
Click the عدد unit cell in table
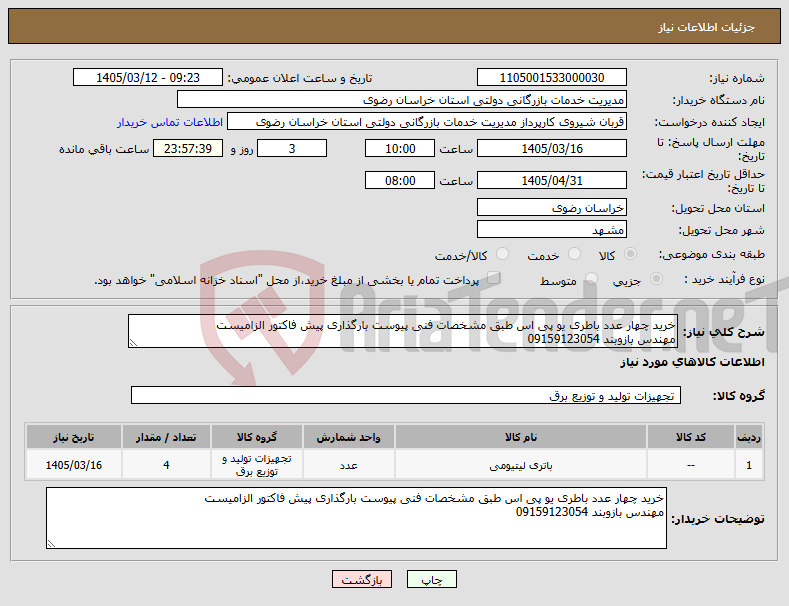coord(348,465)
